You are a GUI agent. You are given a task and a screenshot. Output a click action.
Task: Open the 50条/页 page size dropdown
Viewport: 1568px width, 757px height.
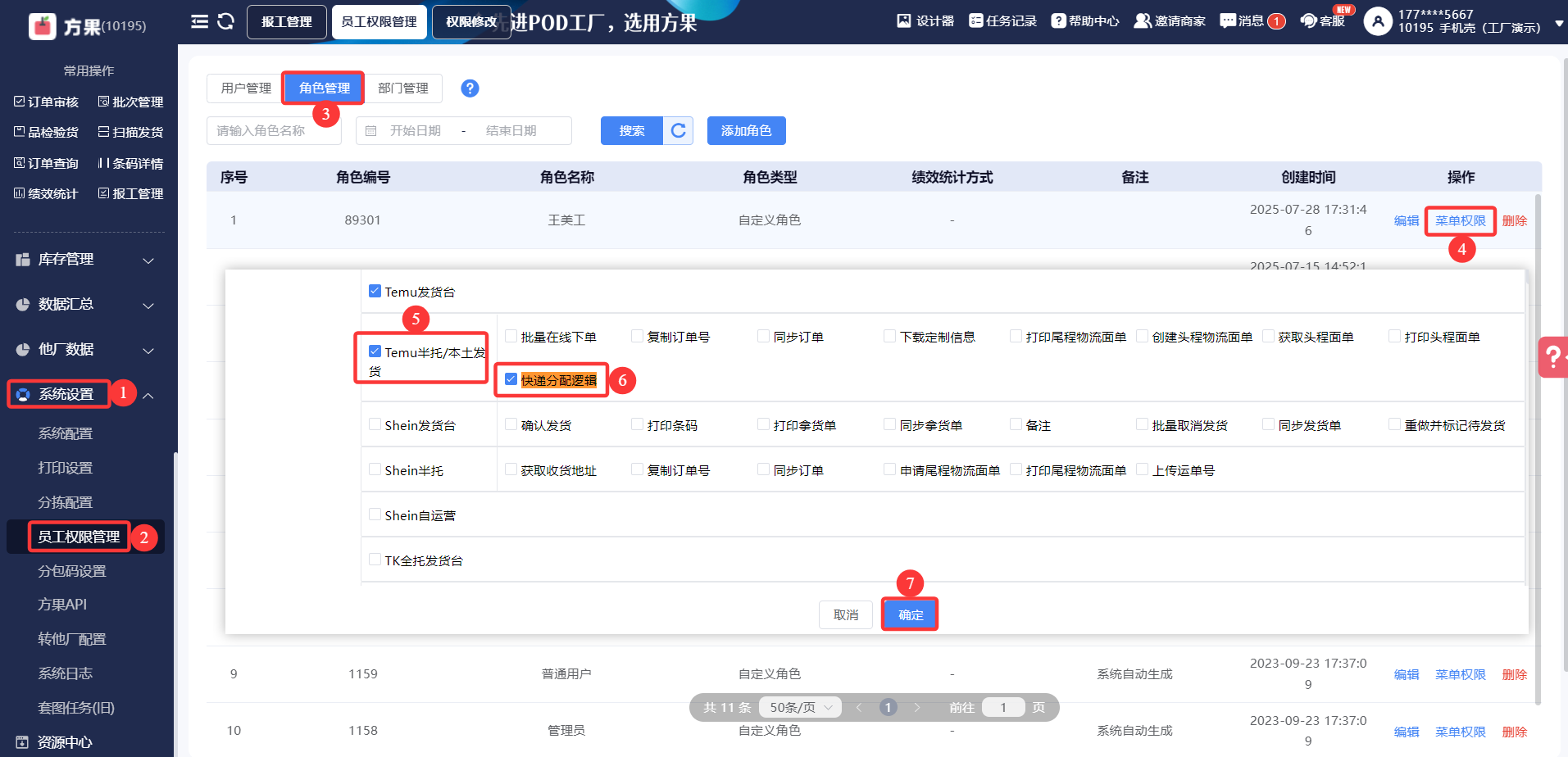point(800,707)
